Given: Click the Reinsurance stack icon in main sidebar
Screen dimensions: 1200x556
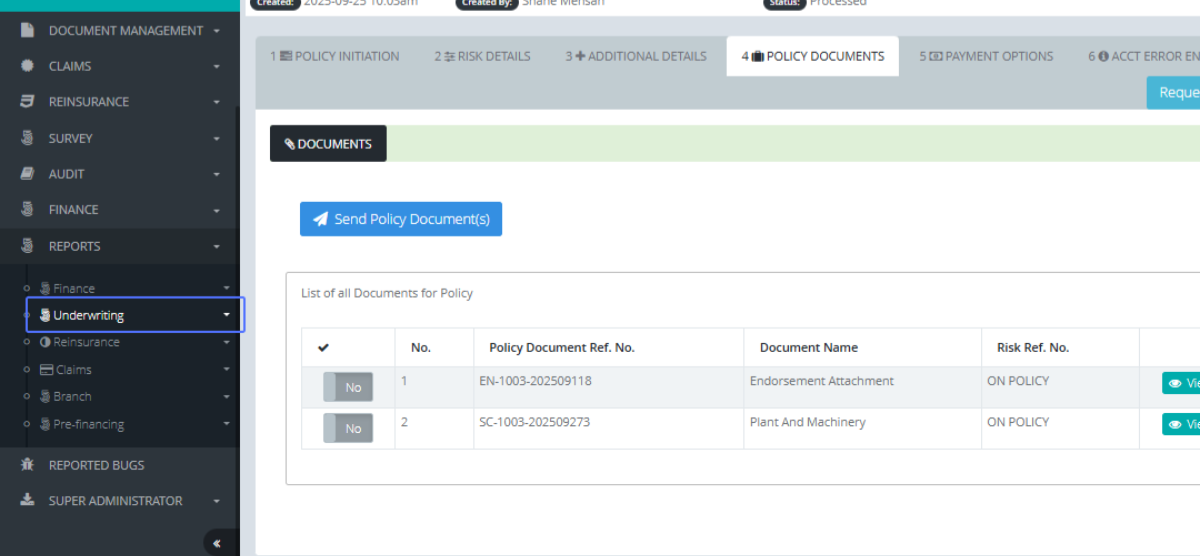Looking at the screenshot, I should point(28,102).
